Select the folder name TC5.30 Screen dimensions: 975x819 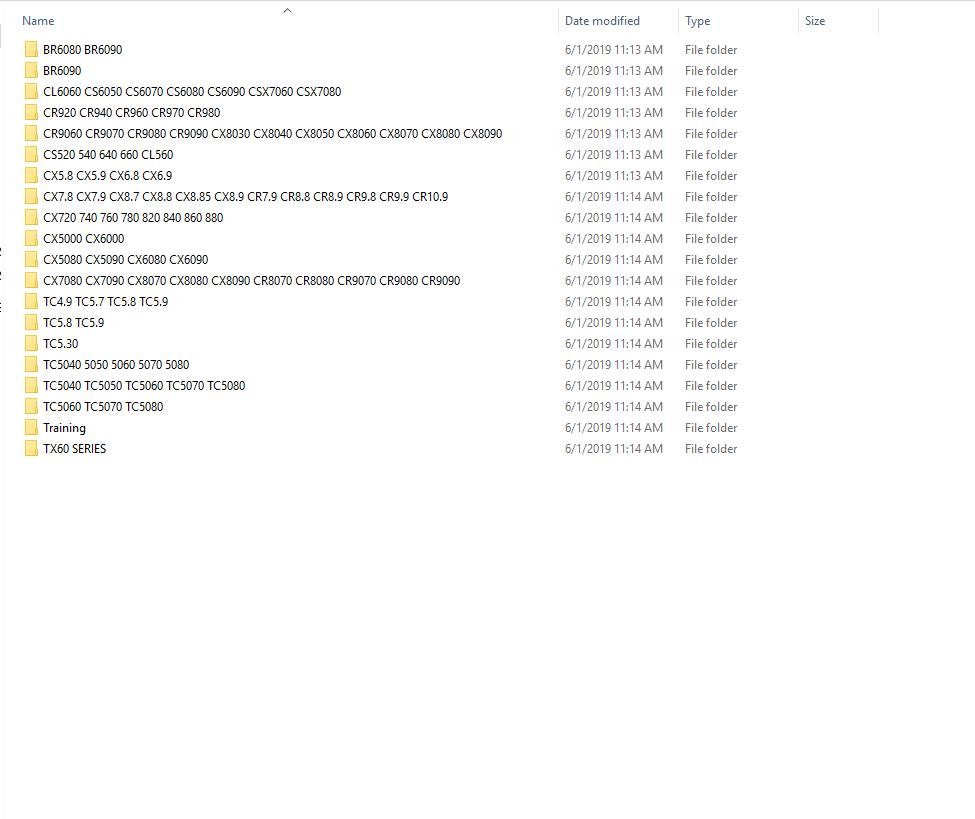coord(61,344)
